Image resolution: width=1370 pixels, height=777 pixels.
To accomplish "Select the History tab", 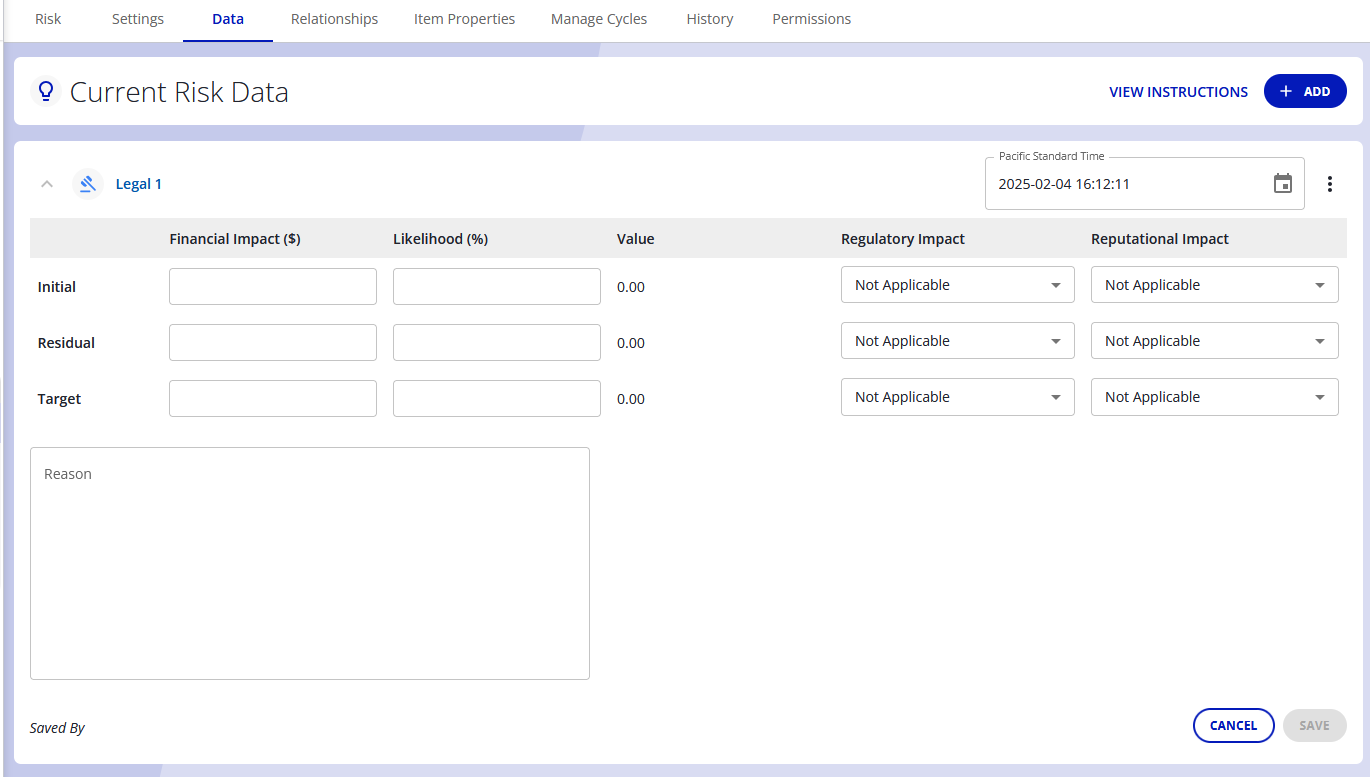I will click(x=709, y=19).
